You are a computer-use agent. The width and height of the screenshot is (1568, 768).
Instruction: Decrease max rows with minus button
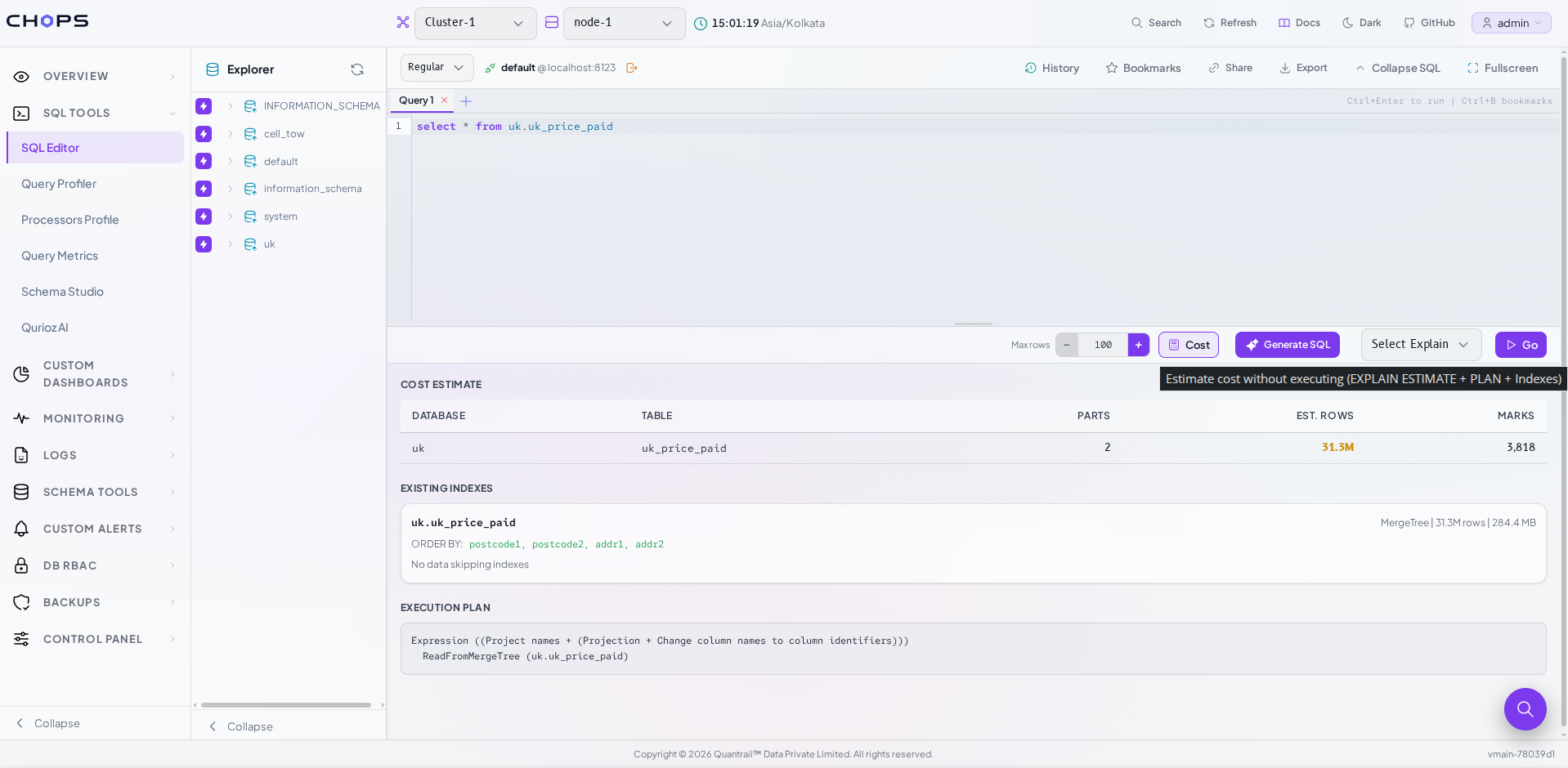point(1066,345)
